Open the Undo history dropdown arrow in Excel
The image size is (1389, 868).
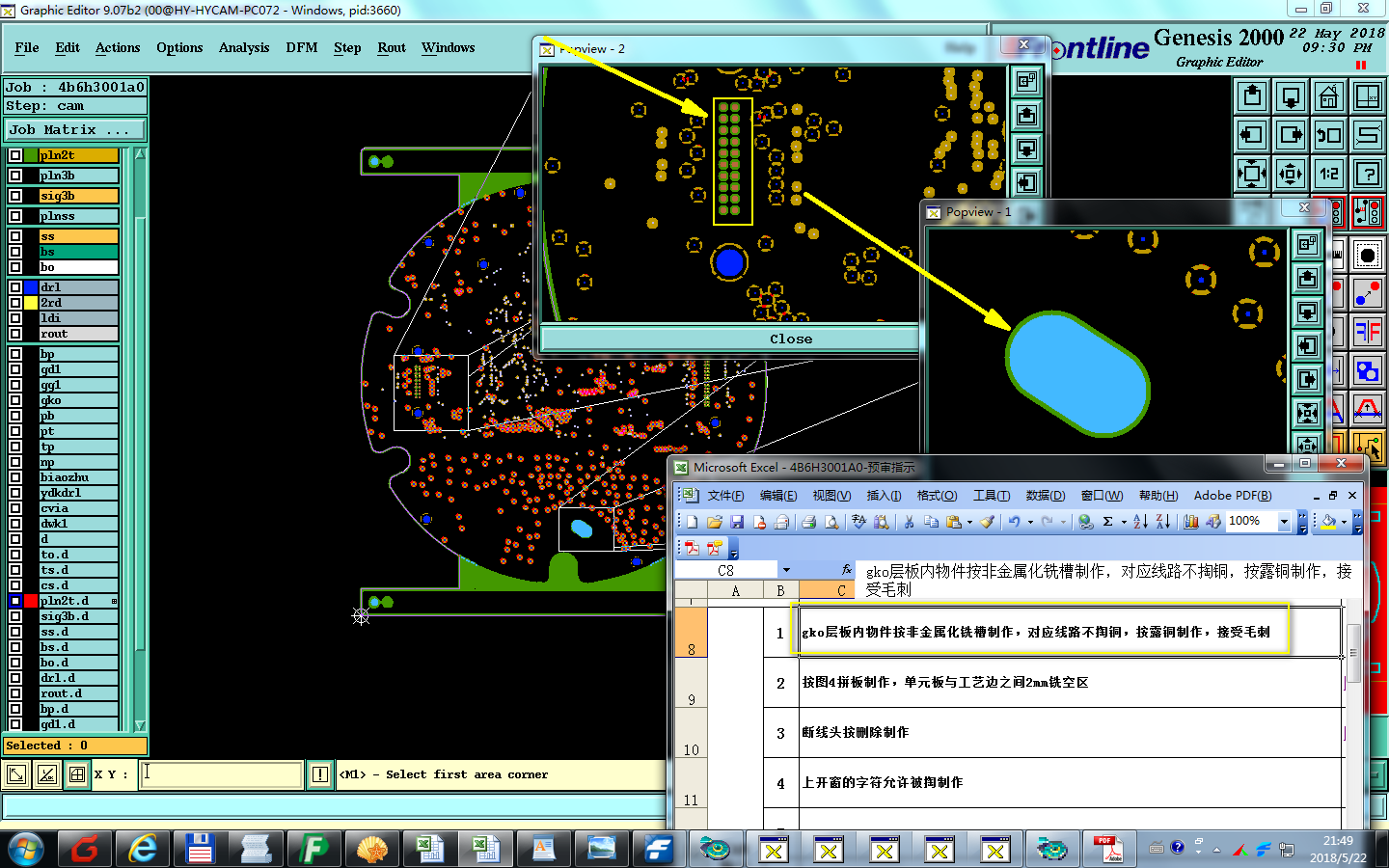point(1030,522)
